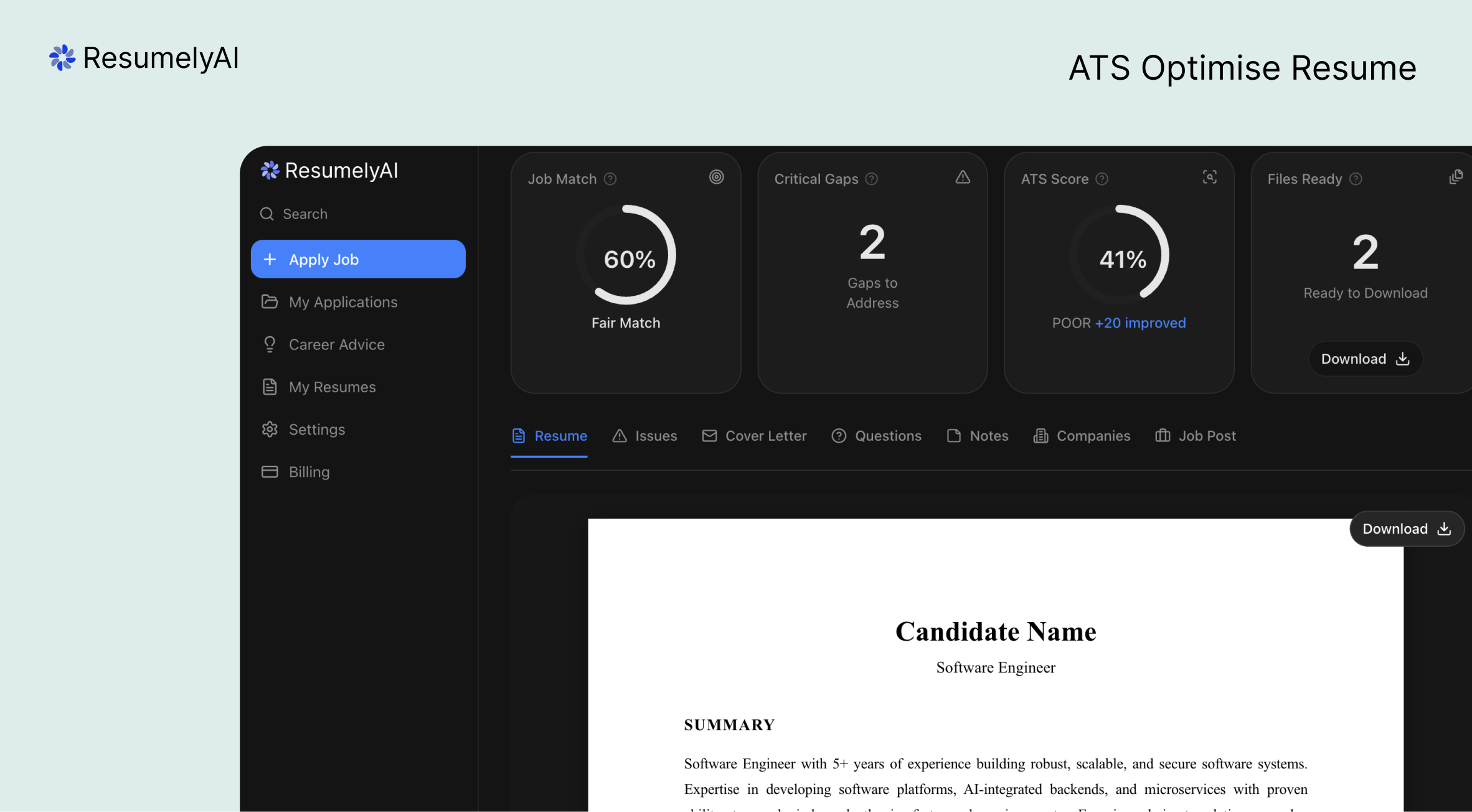Open Settings via the gear icon
The image size is (1472, 812).
(270, 429)
